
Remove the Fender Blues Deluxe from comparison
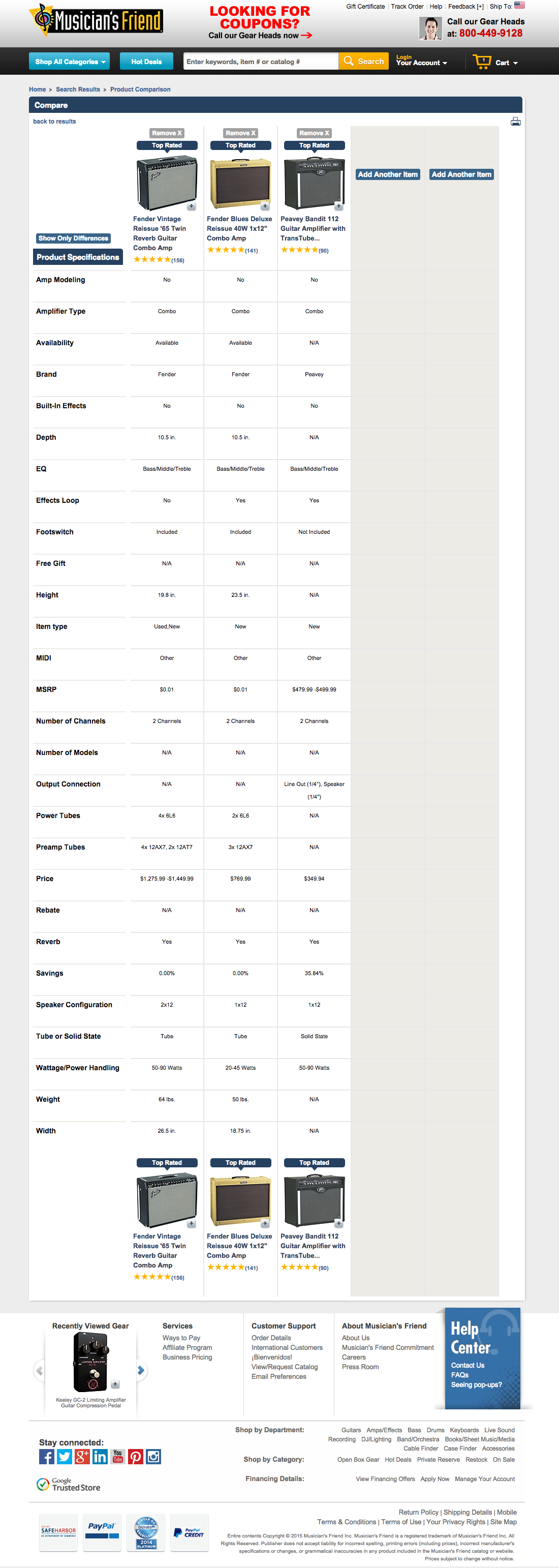click(240, 133)
